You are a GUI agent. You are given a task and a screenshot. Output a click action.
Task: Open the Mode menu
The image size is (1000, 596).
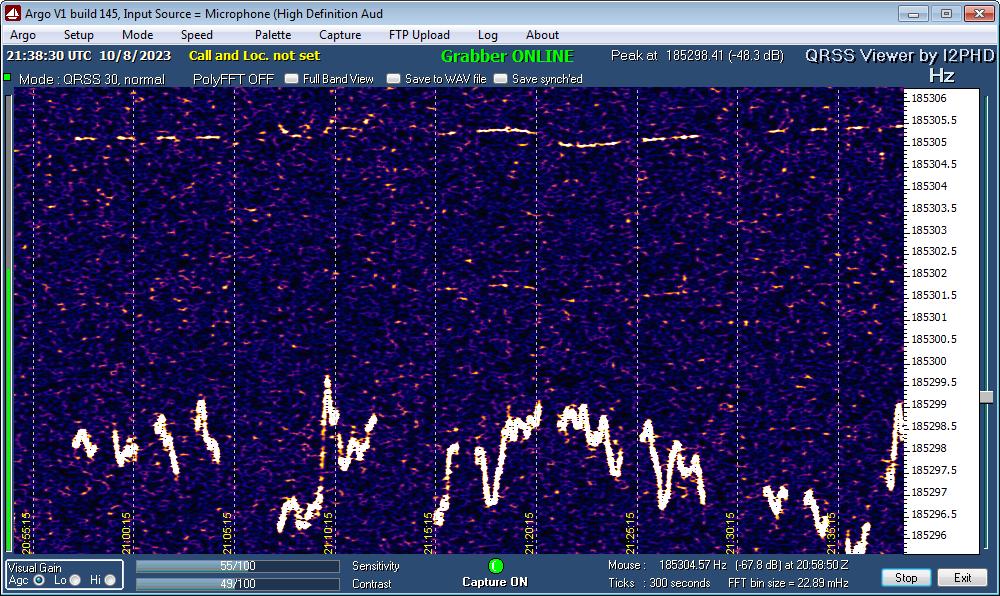pos(138,35)
